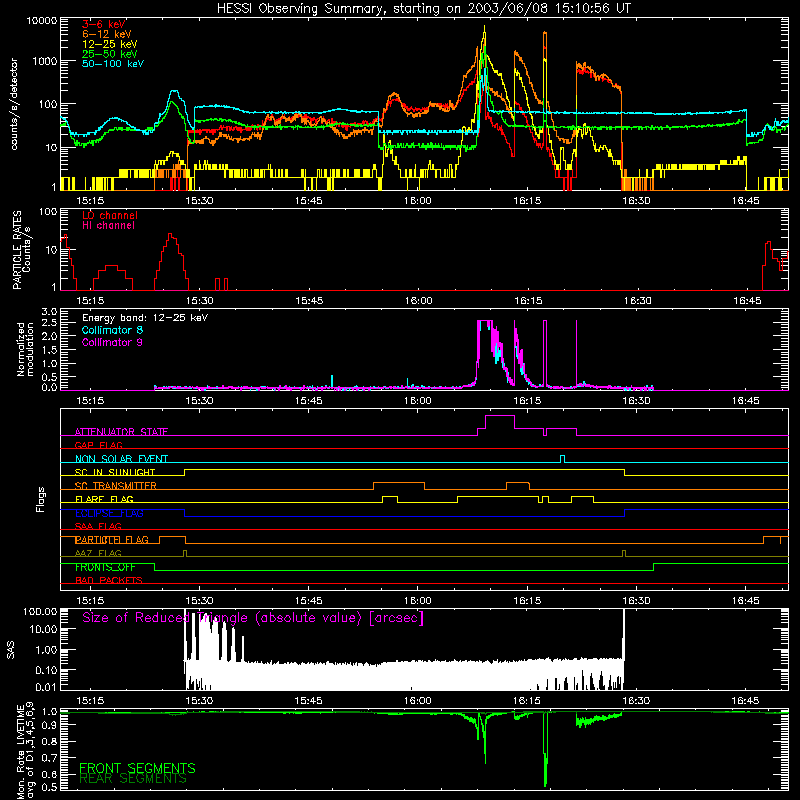The height and width of the screenshot is (800, 800).
Task: Click the '2.5' tick on modulation plot
Action: pos(49,323)
